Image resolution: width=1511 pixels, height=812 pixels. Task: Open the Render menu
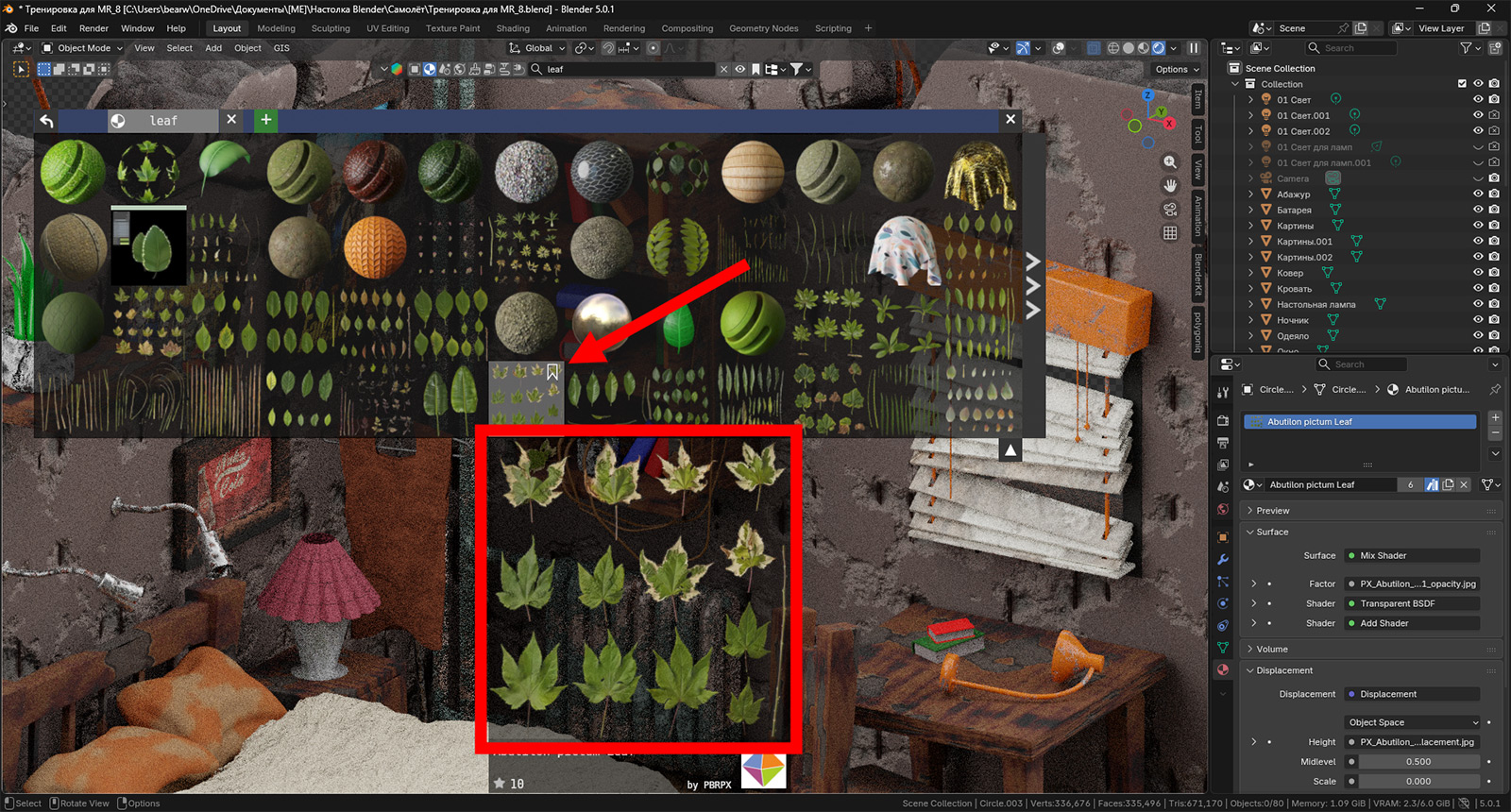point(93,28)
